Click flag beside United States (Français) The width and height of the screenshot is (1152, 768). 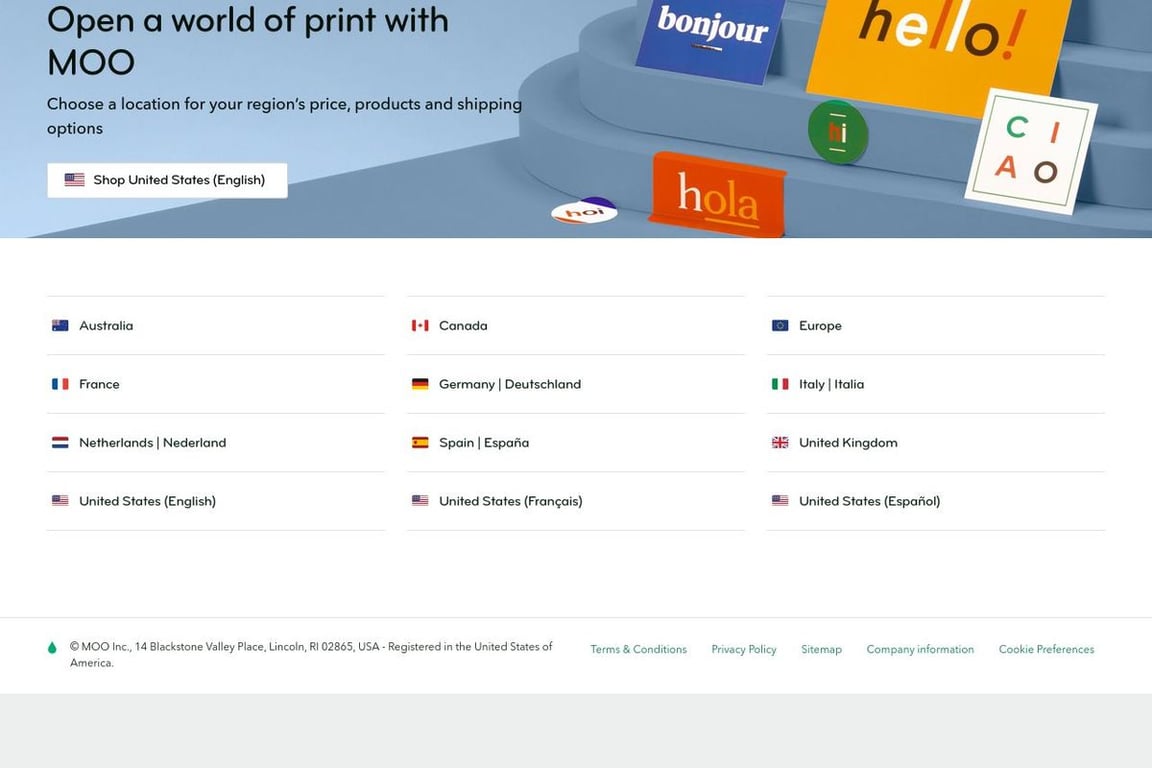420,501
